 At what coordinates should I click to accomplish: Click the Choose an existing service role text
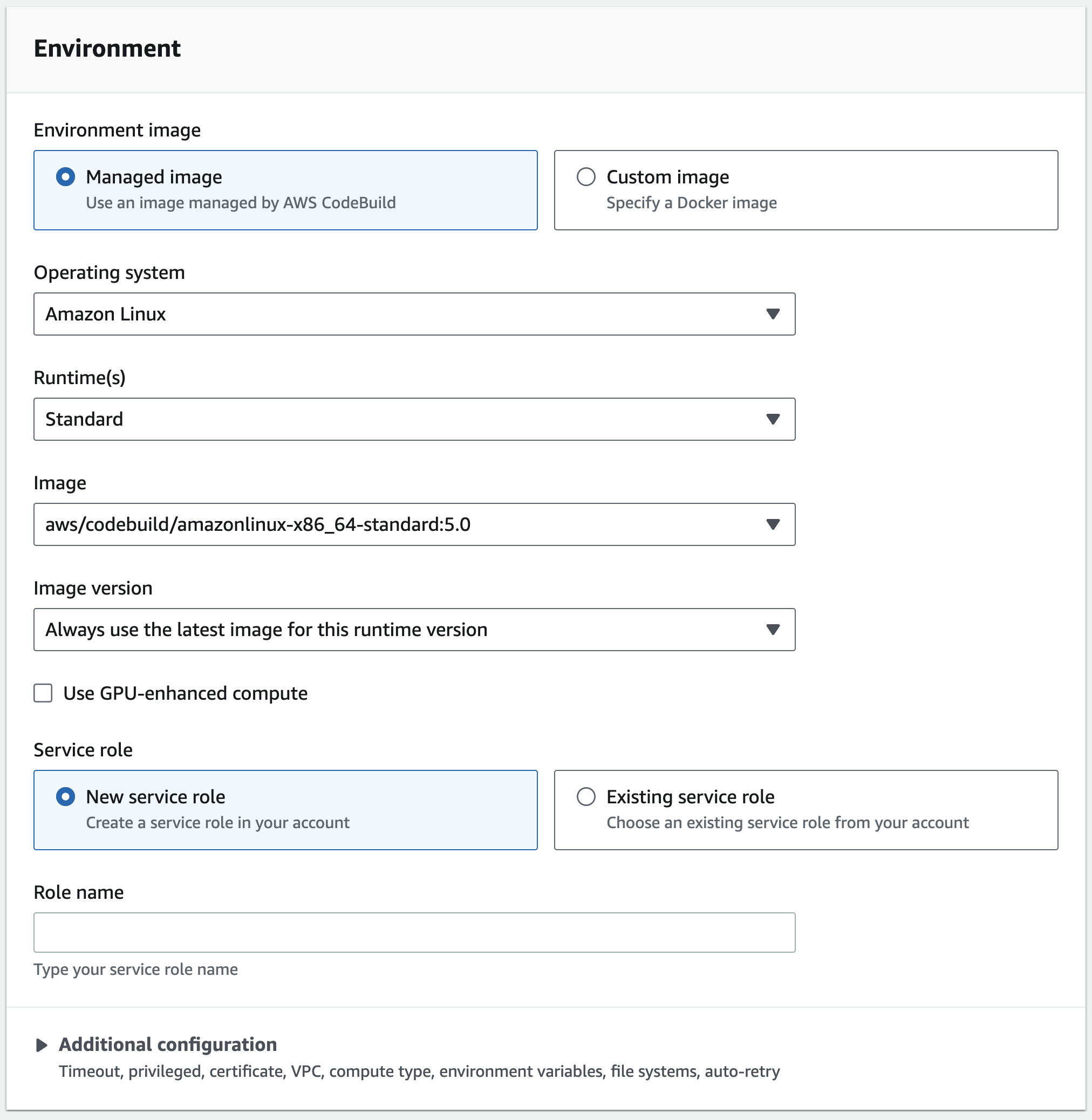coord(787,823)
